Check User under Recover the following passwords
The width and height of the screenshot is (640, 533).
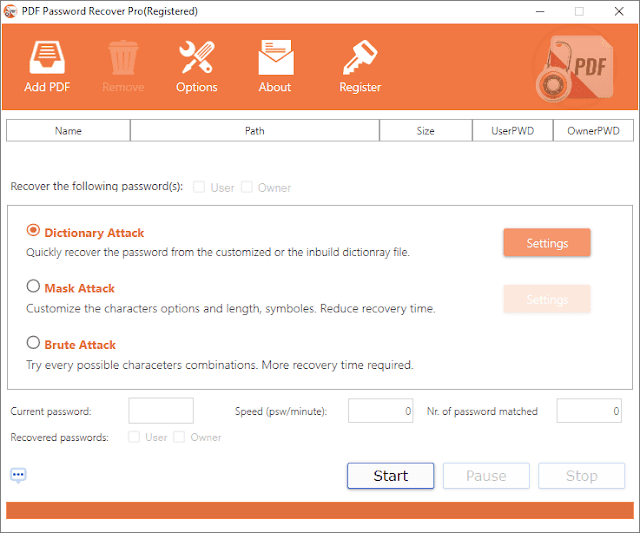pyautogui.click(x=199, y=187)
